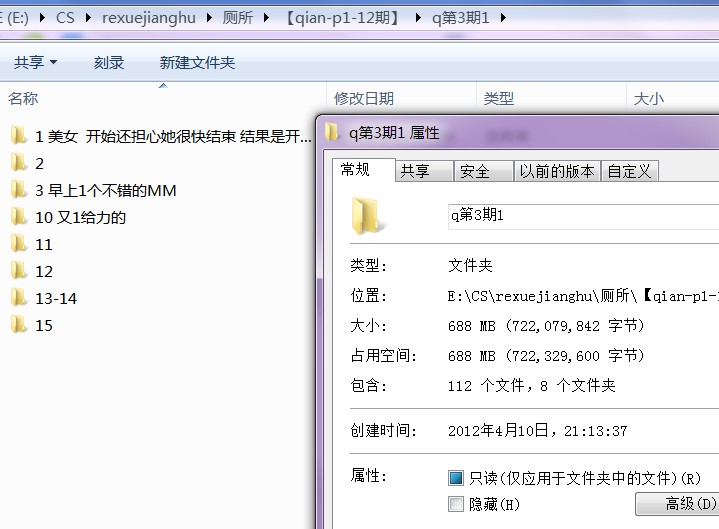Open the 共享 dropdown in toolbar
Viewport: 719px width, 529px height.
click(x=35, y=62)
